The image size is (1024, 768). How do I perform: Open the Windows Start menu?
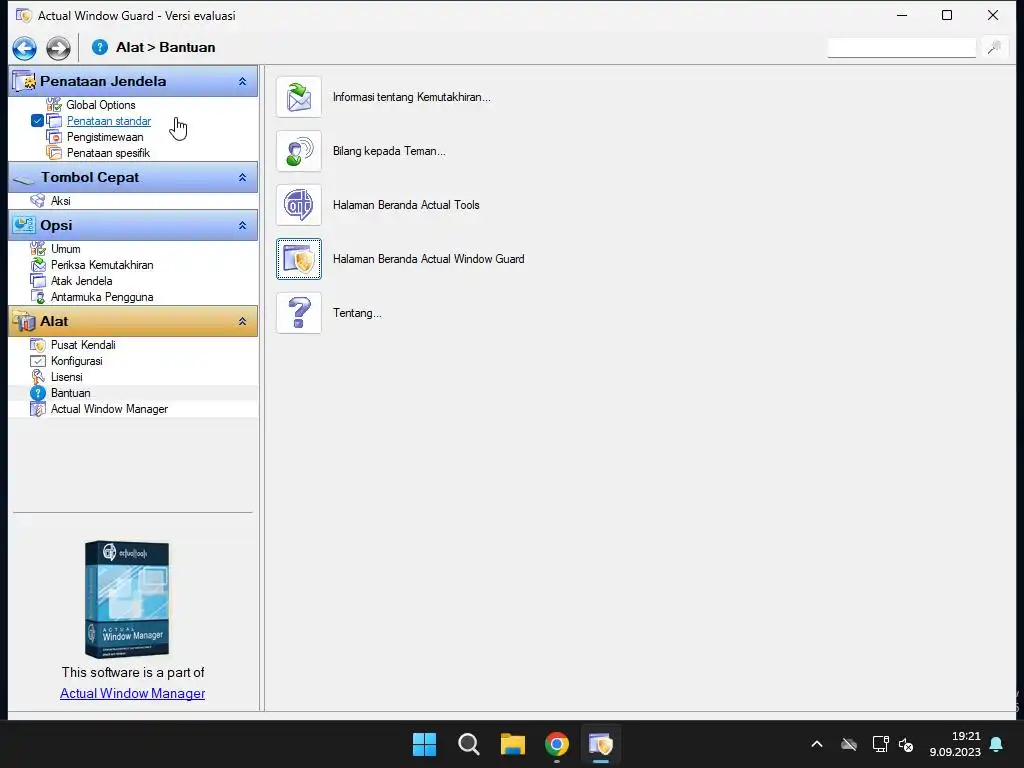click(x=424, y=744)
